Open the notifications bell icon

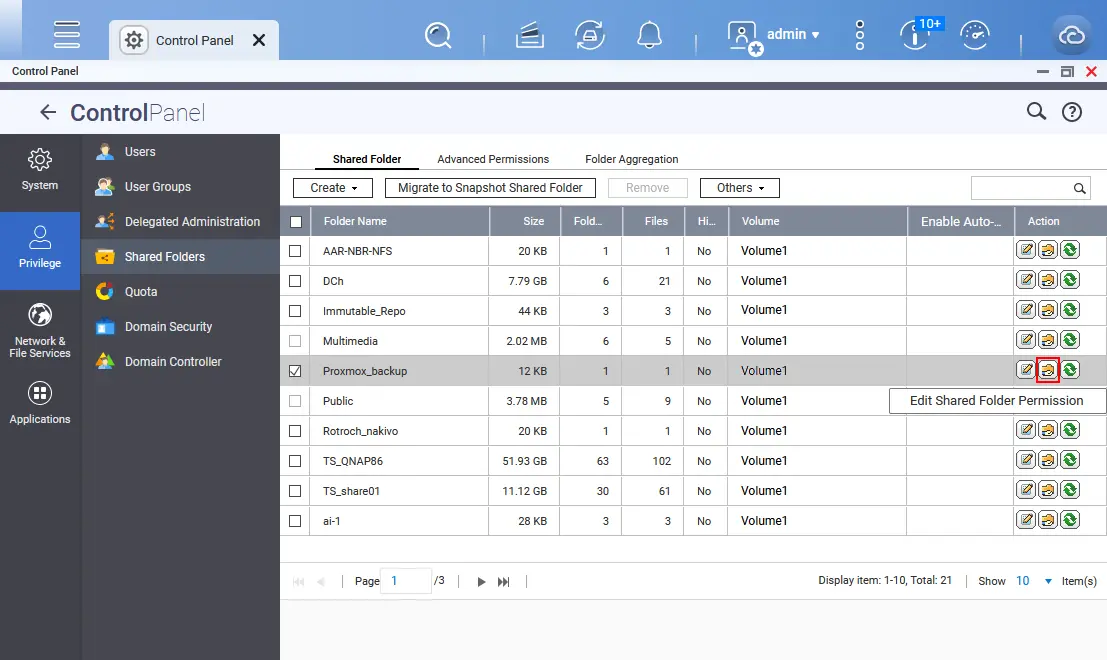(x=649, y=35)
